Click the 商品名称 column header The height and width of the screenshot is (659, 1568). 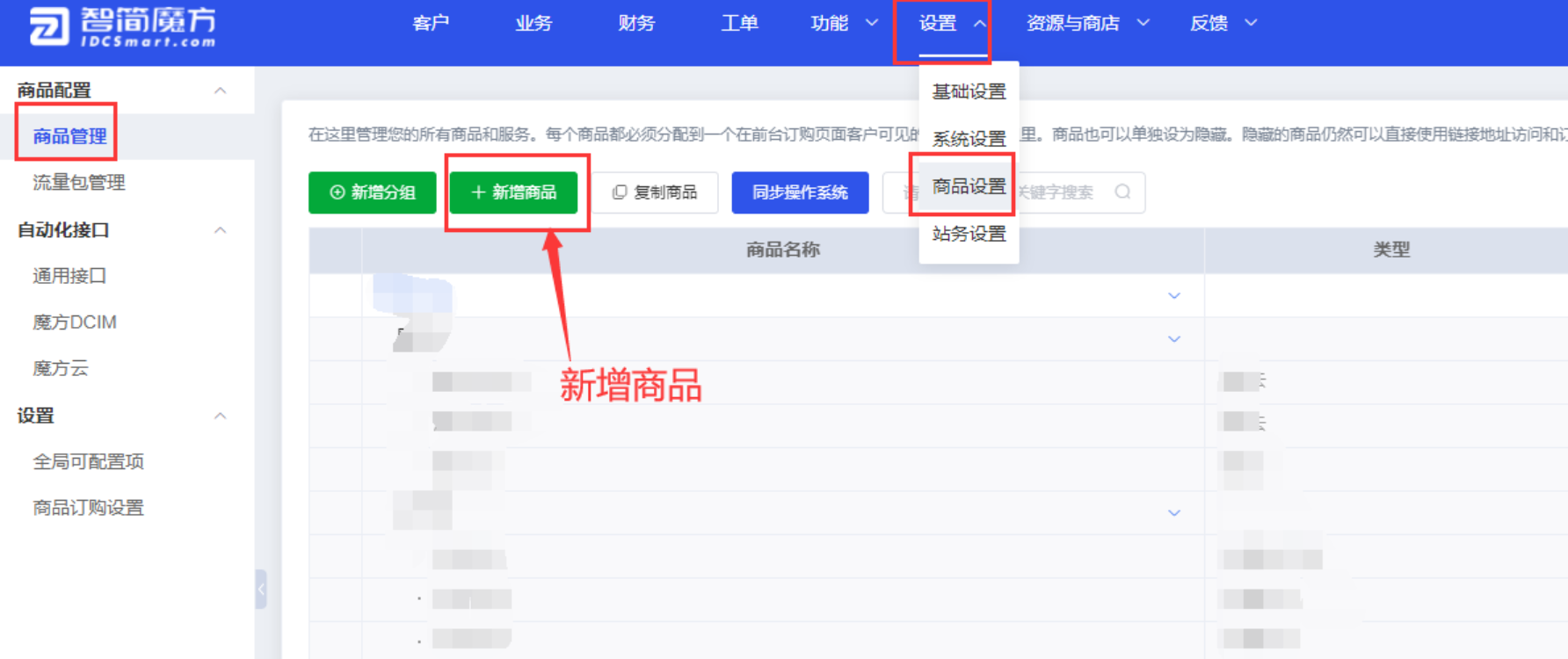(x=783, y=250)
